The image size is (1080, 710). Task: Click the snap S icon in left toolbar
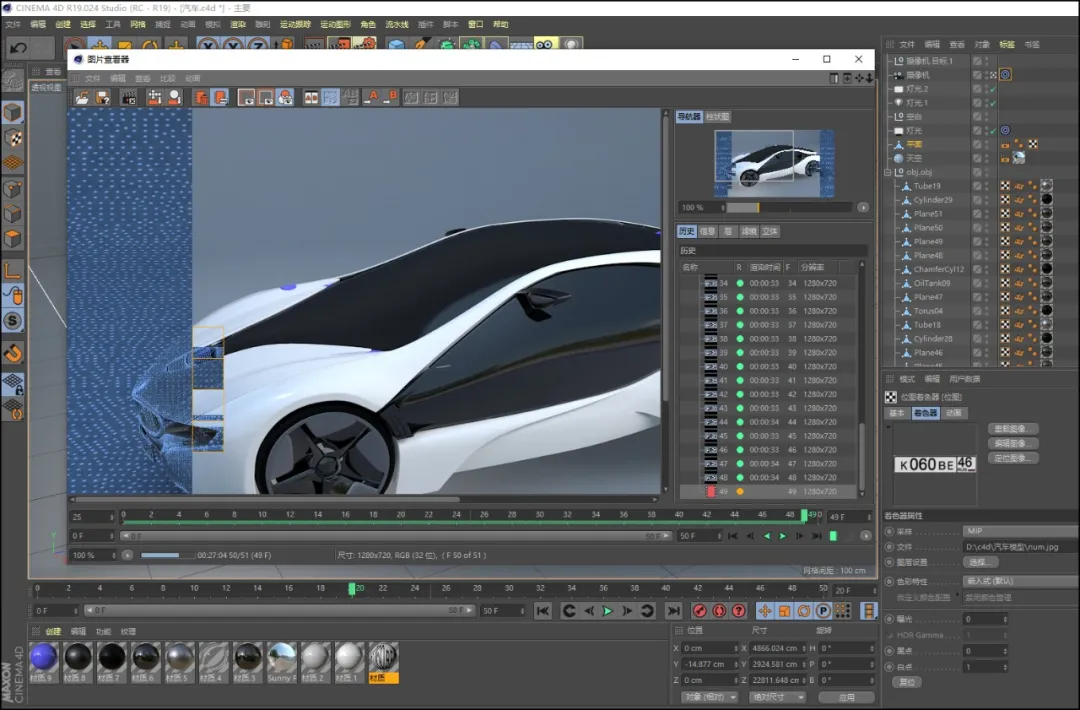click(x=13, y=321)
